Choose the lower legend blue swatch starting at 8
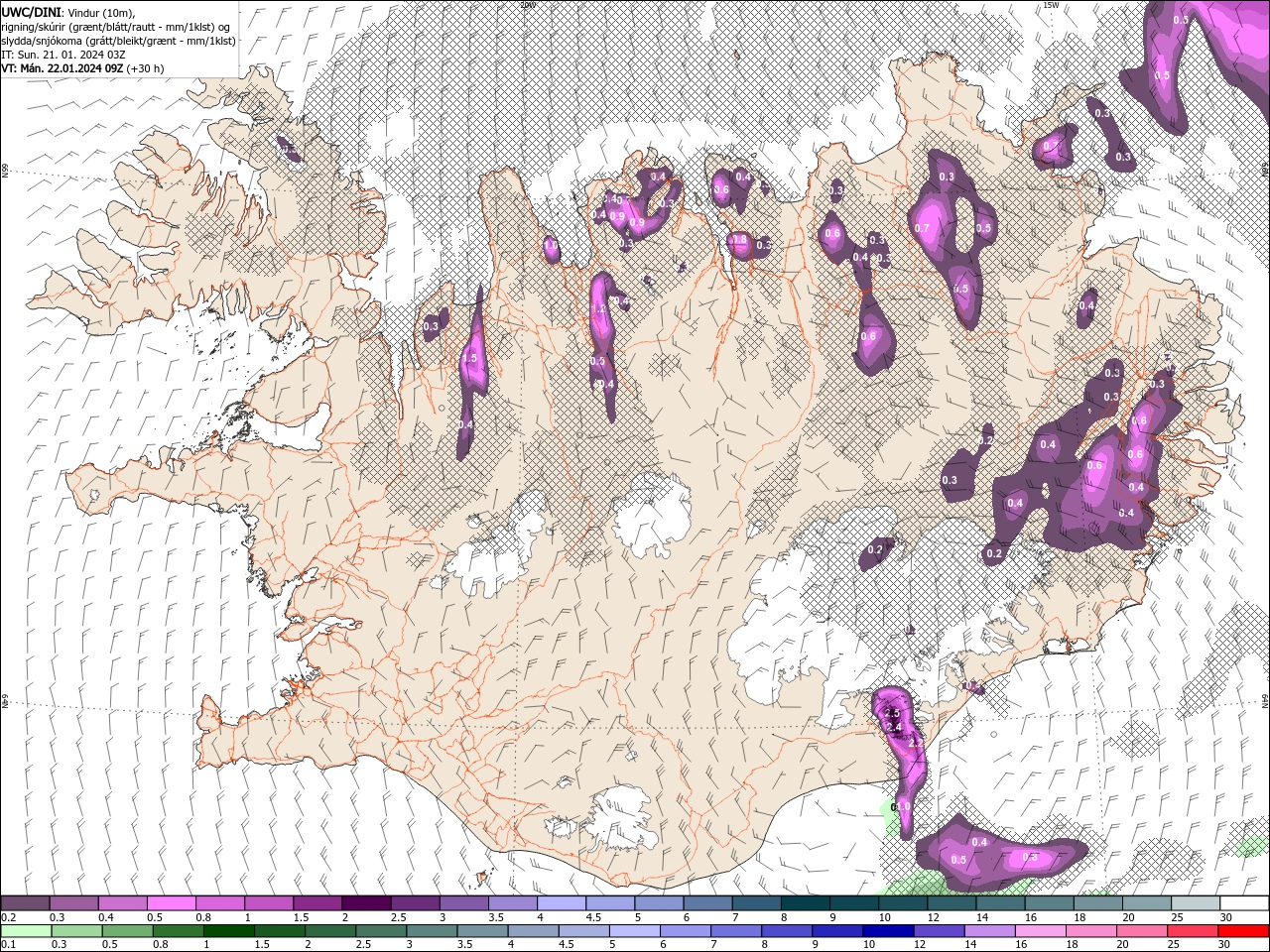 [787, 931]
